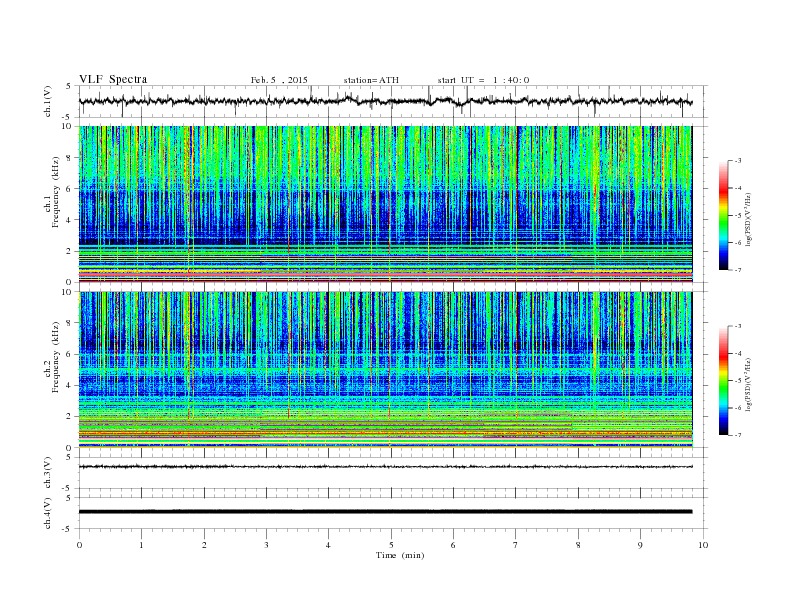Click the ch.1 spectrogram panel
The image size is (792, 612).
[x=386, y=204]
